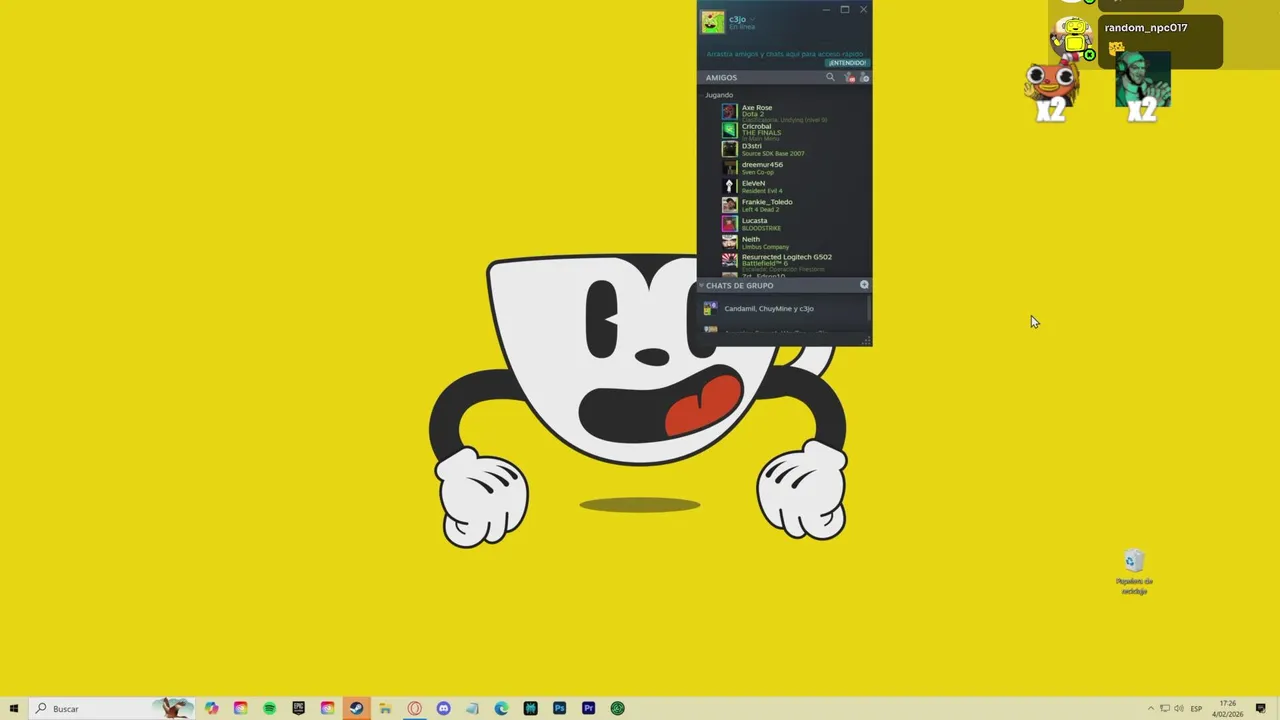Open status dropdown next to c3jo name
This screenshot has width=1280, height=720.
[753, 20]
